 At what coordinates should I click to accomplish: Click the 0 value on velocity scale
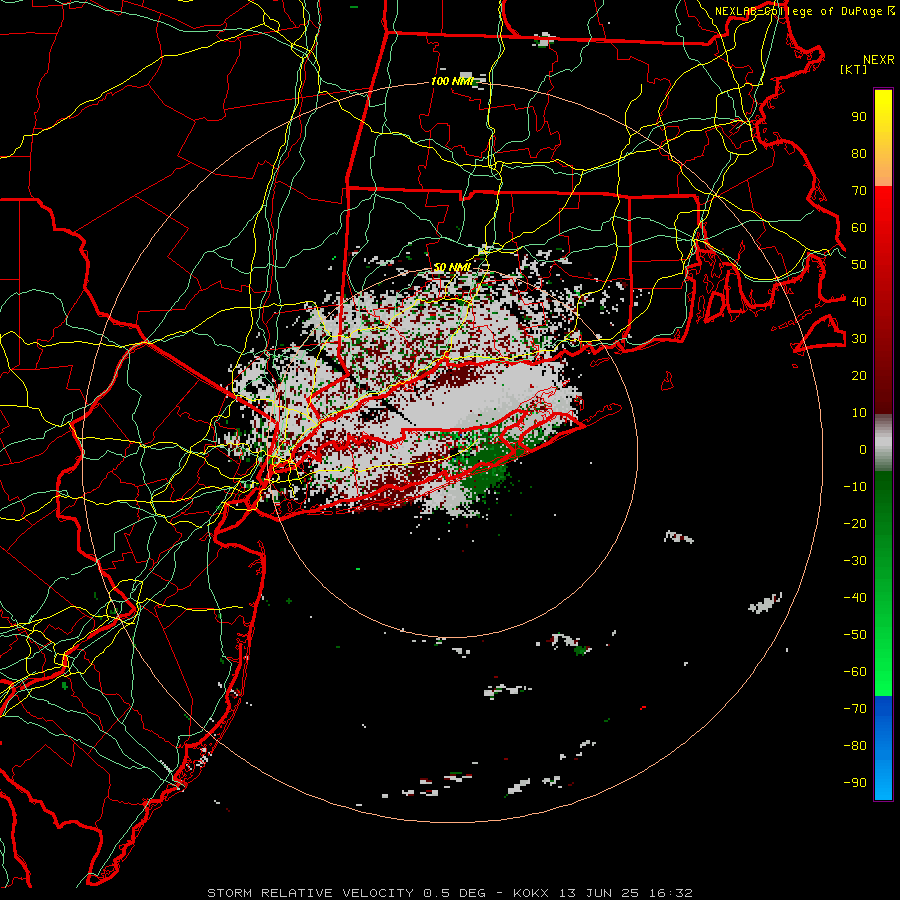coord(863,450)
